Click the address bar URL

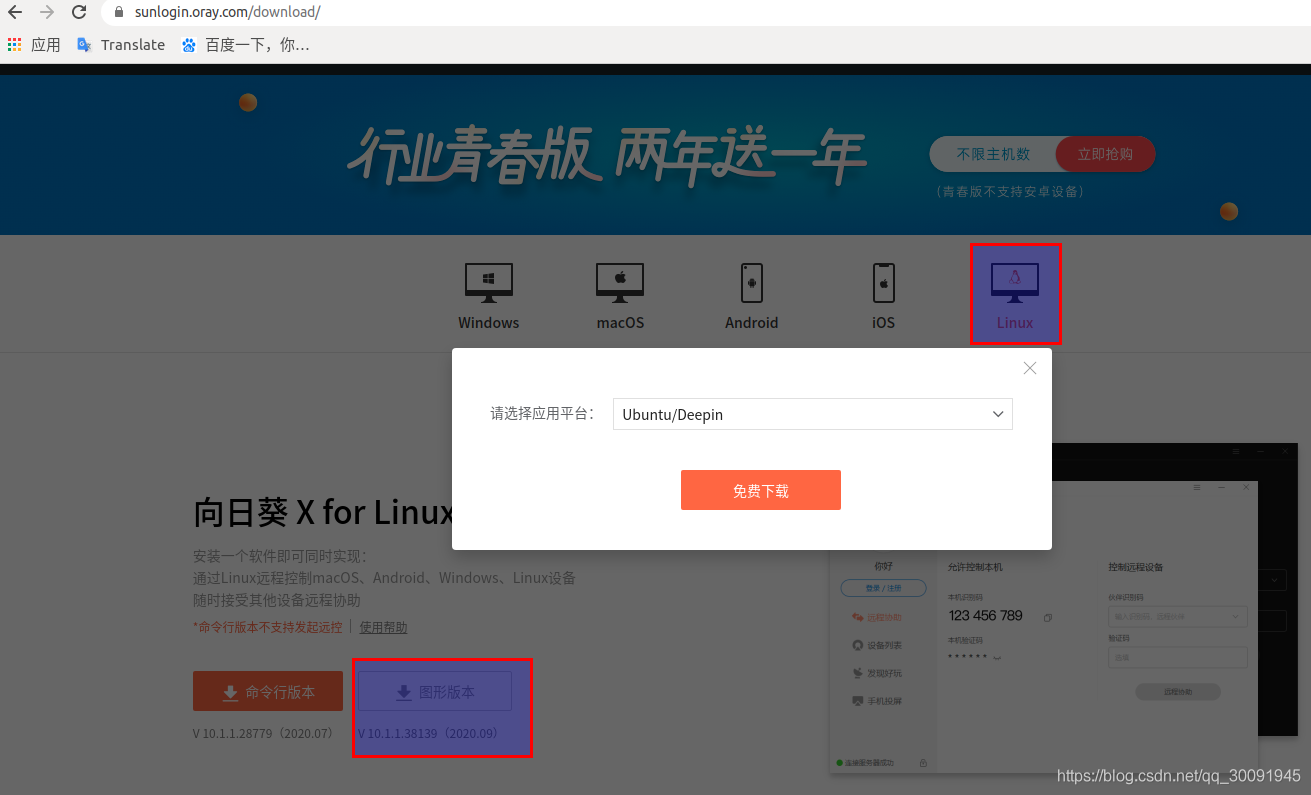tap(228, 13)
